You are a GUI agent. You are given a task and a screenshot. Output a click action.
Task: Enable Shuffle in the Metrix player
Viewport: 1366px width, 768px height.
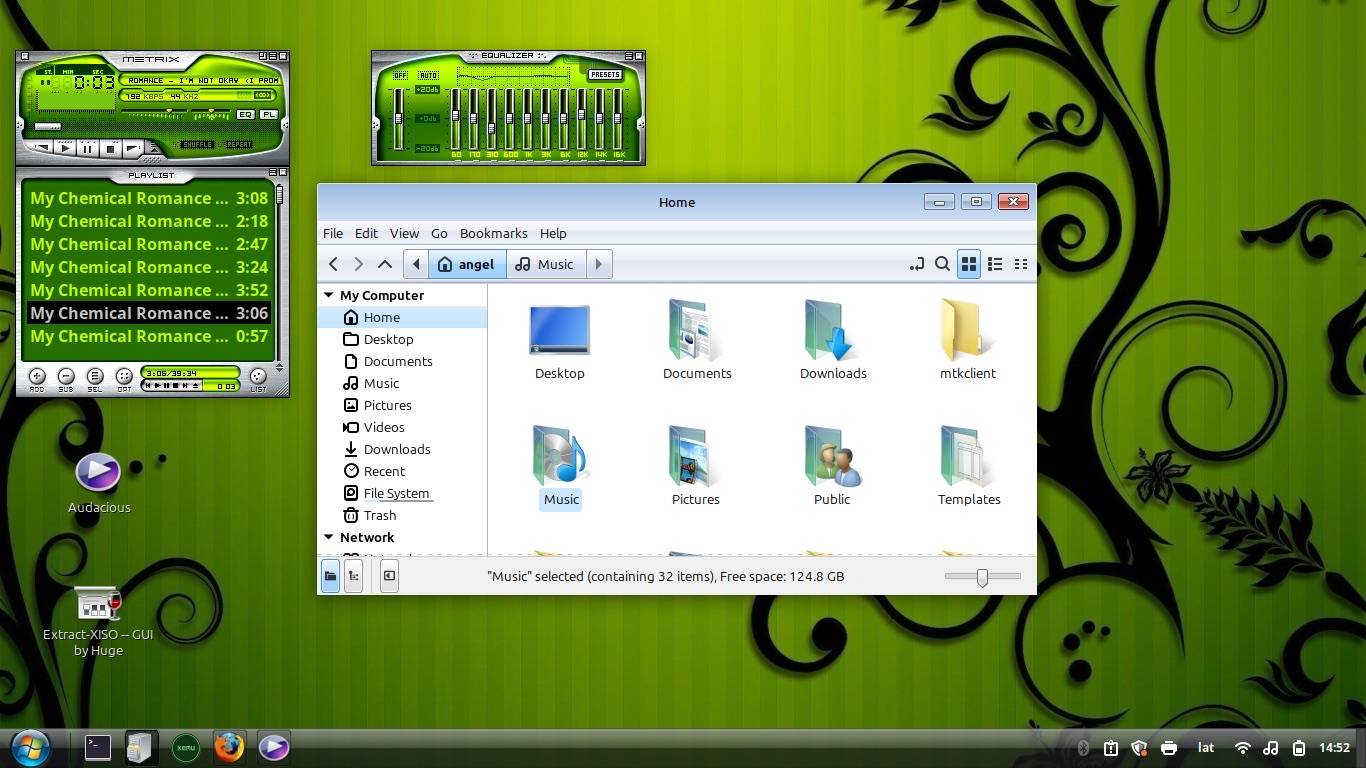pyautogui.click(x=197, y=145)
